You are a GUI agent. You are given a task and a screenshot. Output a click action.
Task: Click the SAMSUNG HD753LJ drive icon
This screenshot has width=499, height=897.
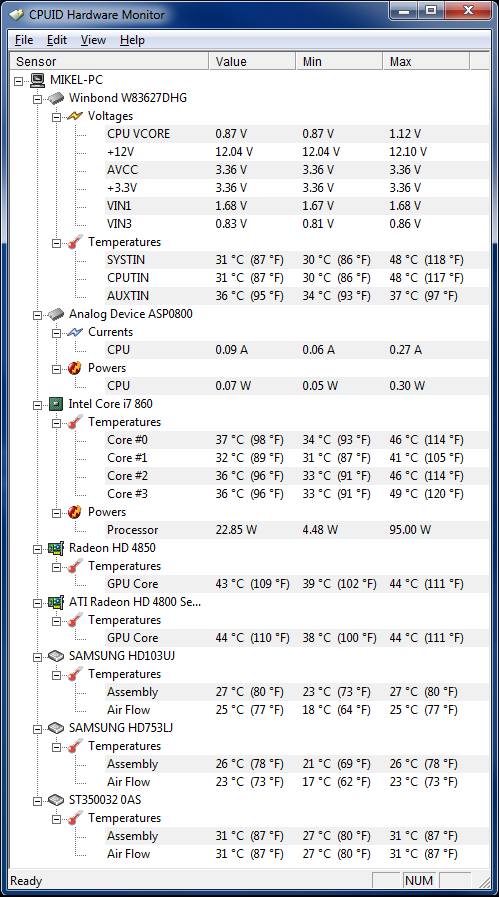tap(56, 728)
